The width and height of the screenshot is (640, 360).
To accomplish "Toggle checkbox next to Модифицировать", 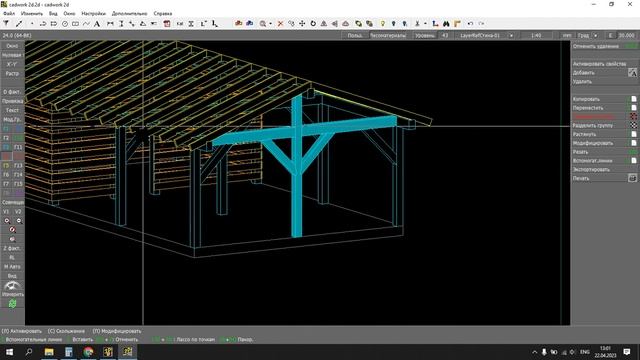I will pyautogui.click(x=633, y=143).
